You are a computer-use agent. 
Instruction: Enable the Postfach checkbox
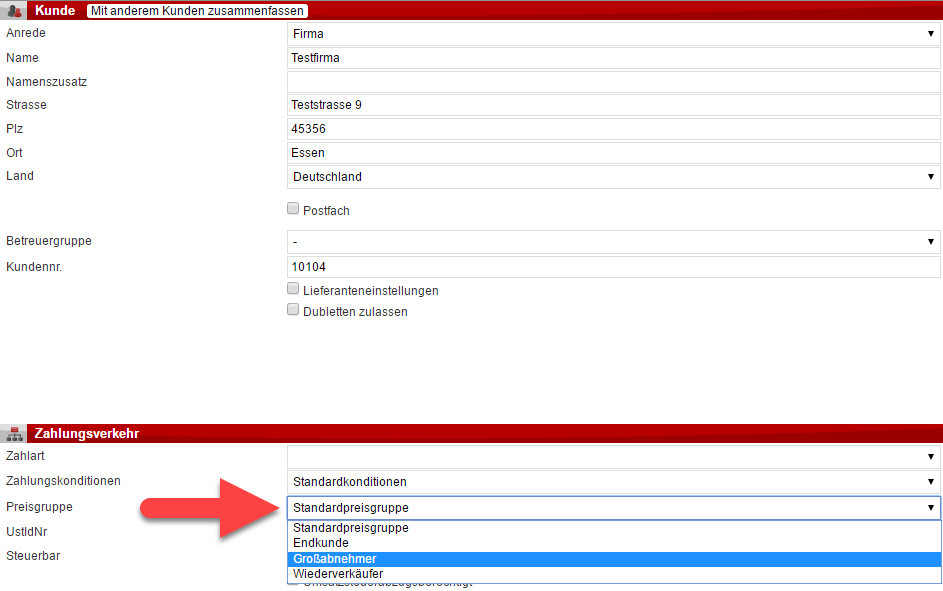coord(293,209)
